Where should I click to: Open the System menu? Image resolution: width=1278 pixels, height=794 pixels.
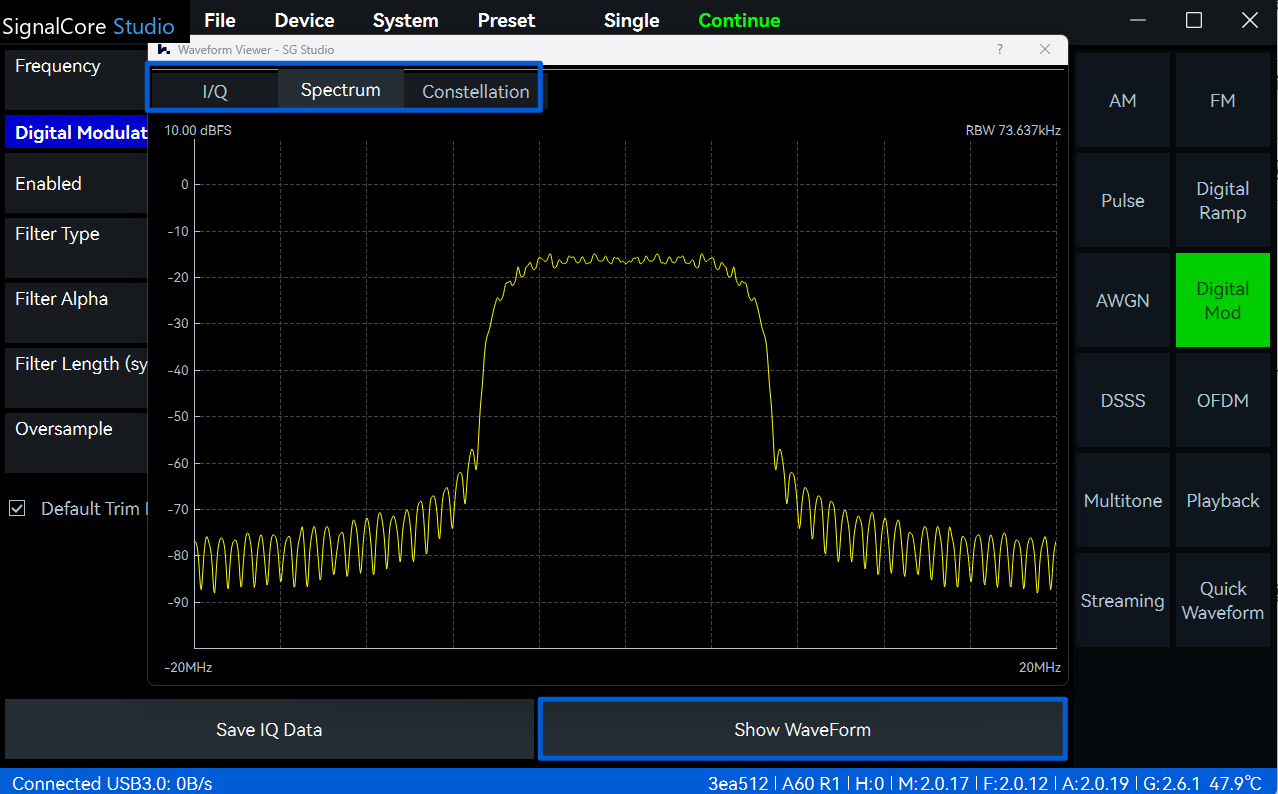coord(405,20)
